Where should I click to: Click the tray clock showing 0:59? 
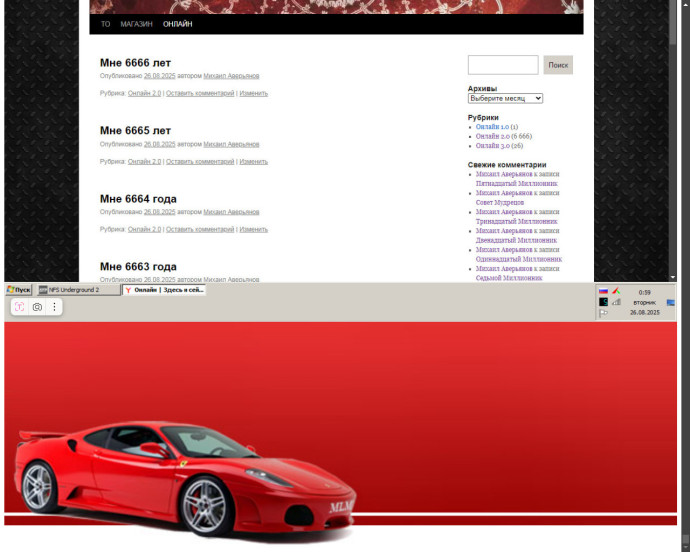(645, 292)
